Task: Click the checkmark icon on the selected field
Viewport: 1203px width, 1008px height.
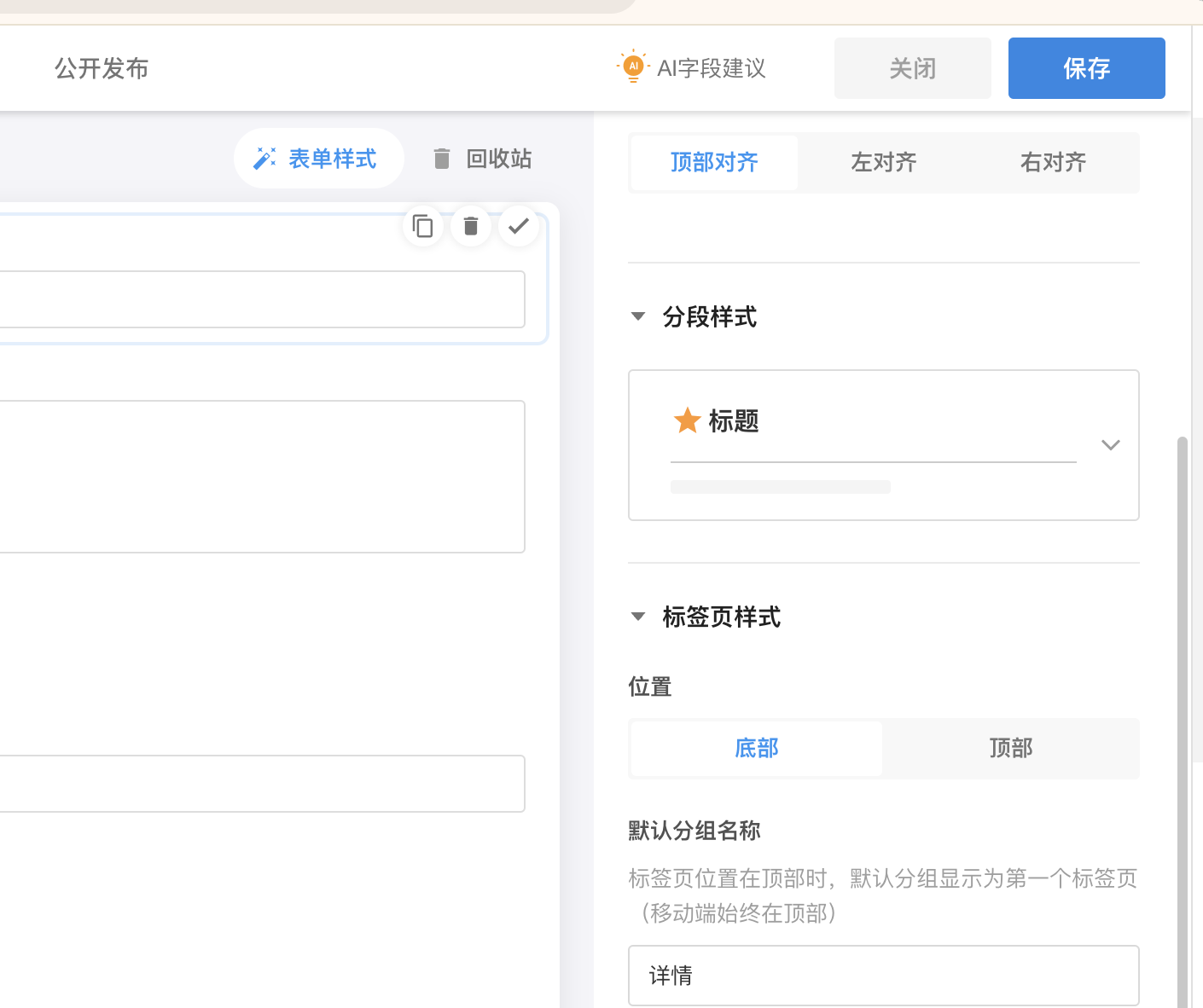Action: pos(519,226)
